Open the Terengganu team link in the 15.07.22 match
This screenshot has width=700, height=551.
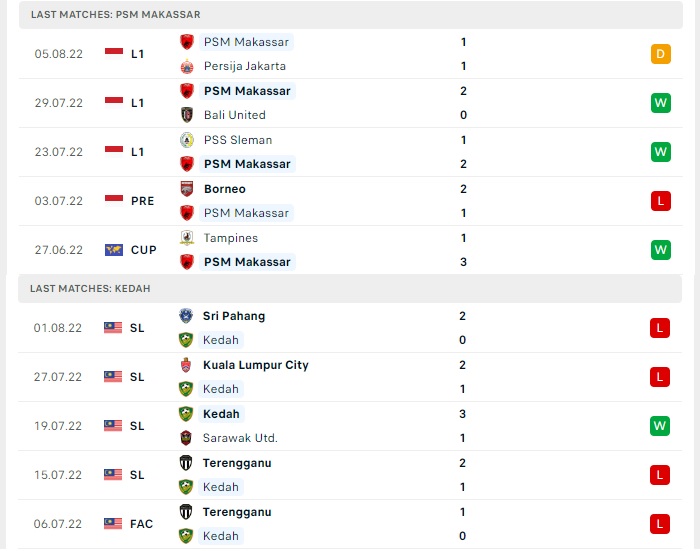pos(237,463)
